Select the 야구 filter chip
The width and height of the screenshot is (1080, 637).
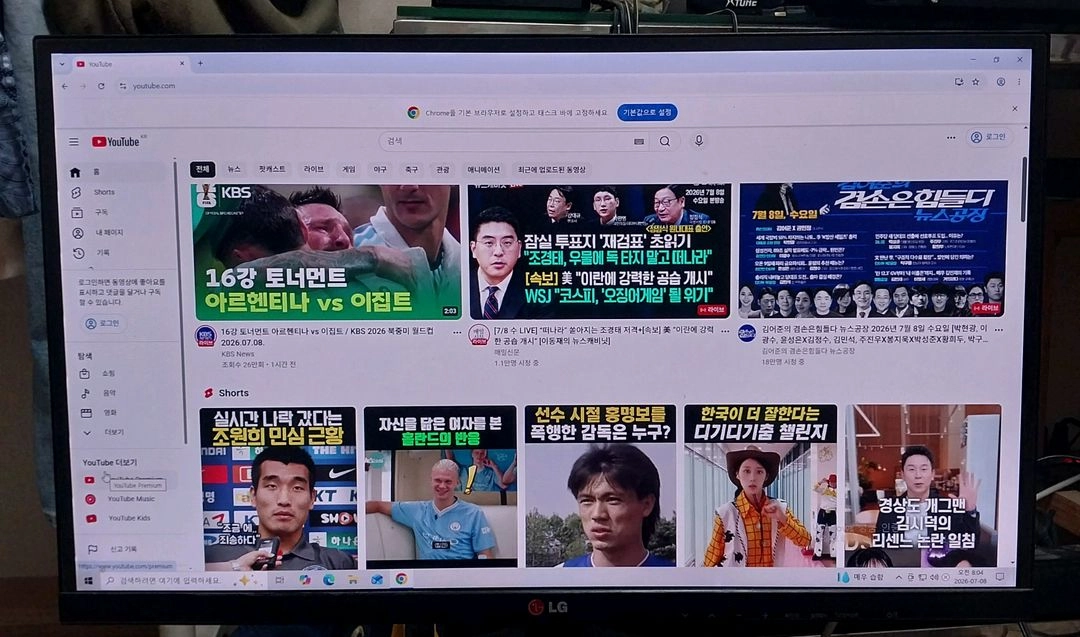[380, 169]
